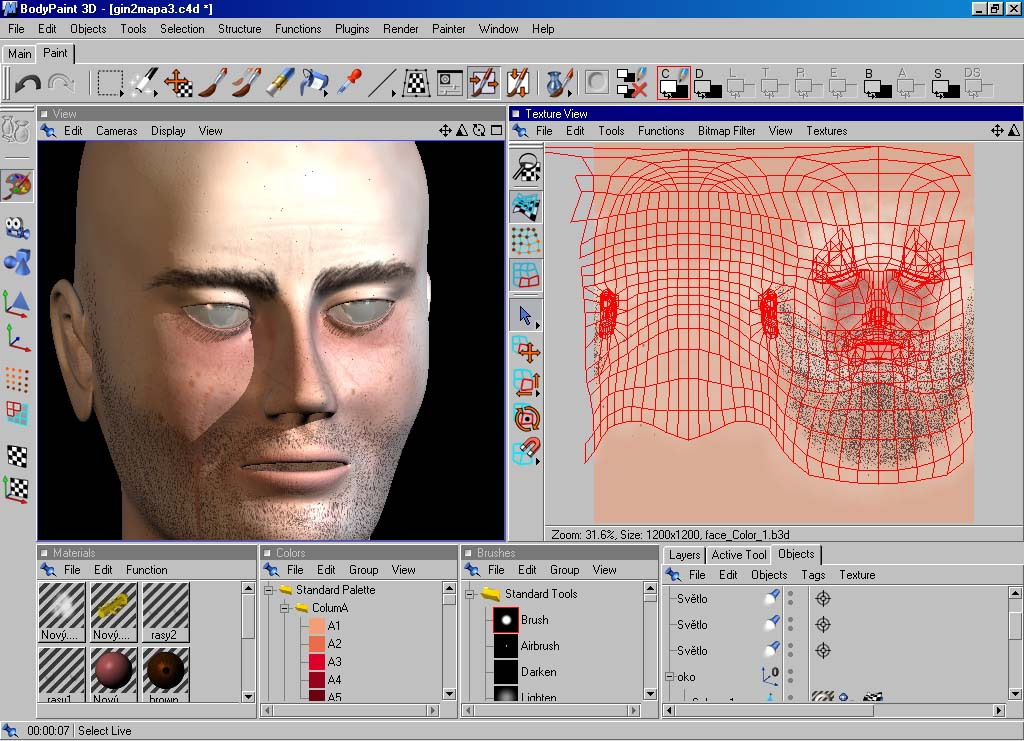Image resolution: width=1024 pixels, height=741 pixels.
Task: Click the paint palette icon in left sidebar
Action: coord(17,186)
